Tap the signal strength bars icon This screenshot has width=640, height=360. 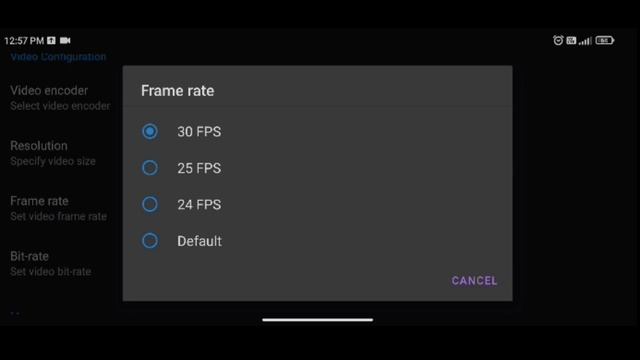pos(585,40)
